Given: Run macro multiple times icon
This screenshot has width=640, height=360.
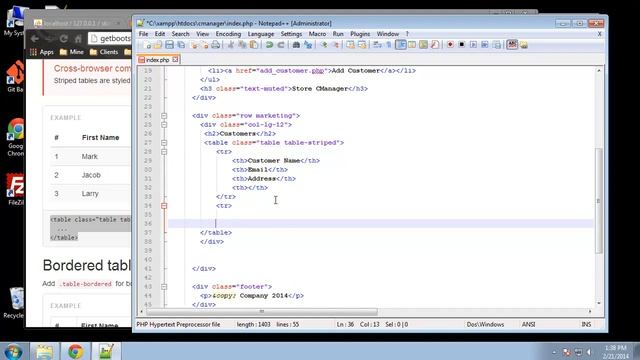Looking at the screenshot, I should [x=485, y=45].
